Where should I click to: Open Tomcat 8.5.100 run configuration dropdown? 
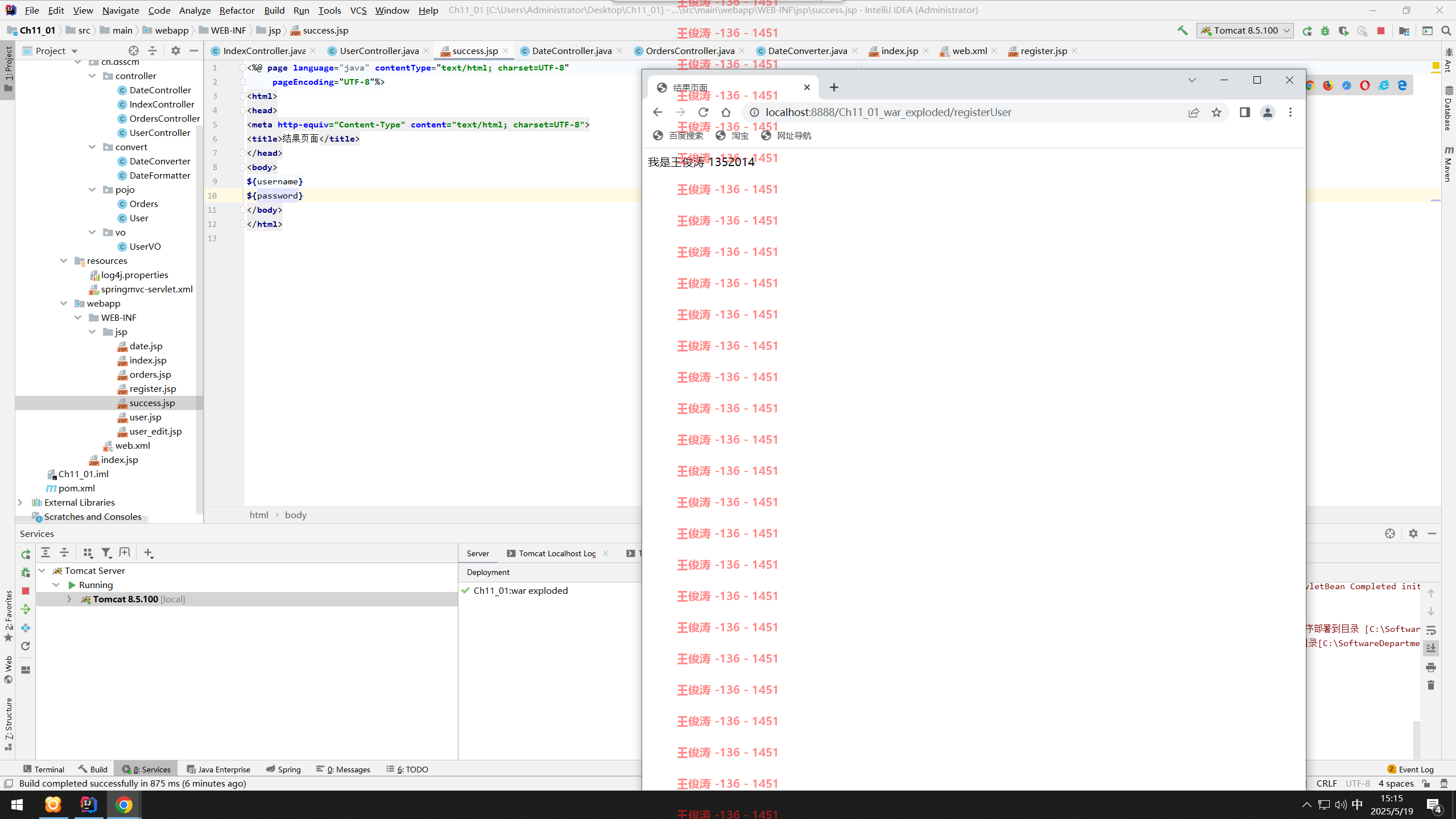tap(1245, 31)
